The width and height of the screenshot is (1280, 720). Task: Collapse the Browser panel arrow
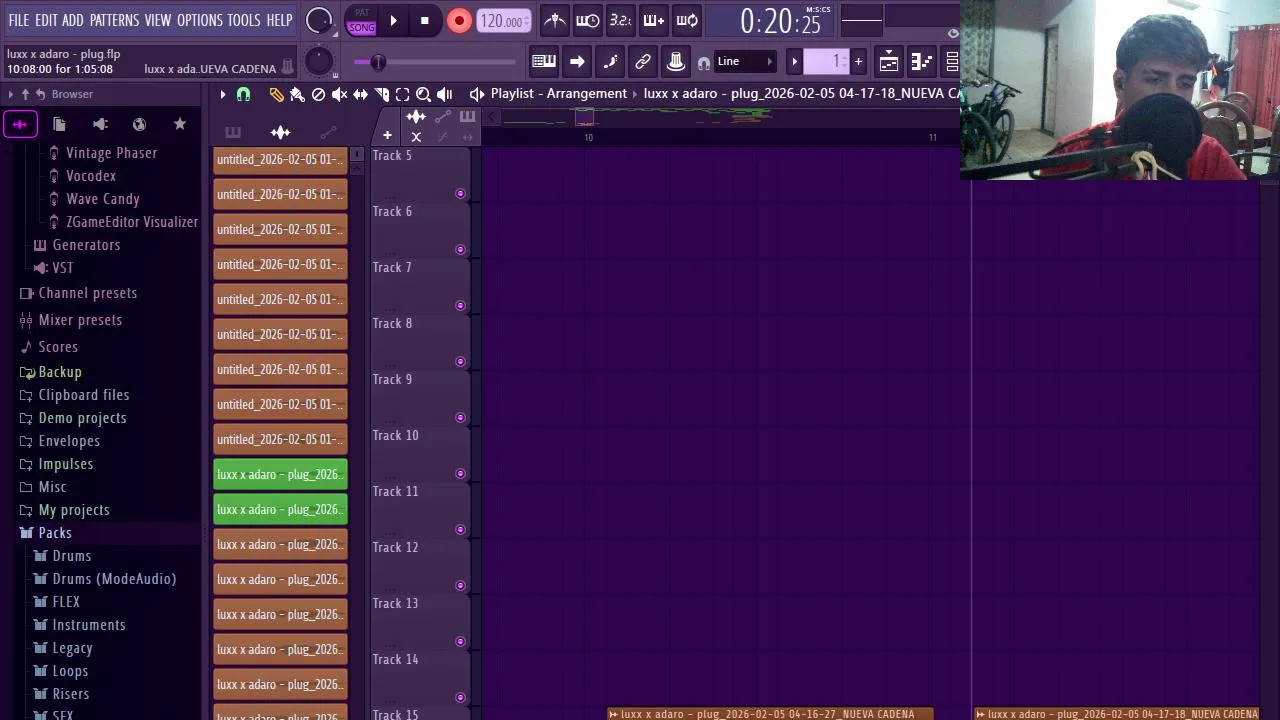10,94
